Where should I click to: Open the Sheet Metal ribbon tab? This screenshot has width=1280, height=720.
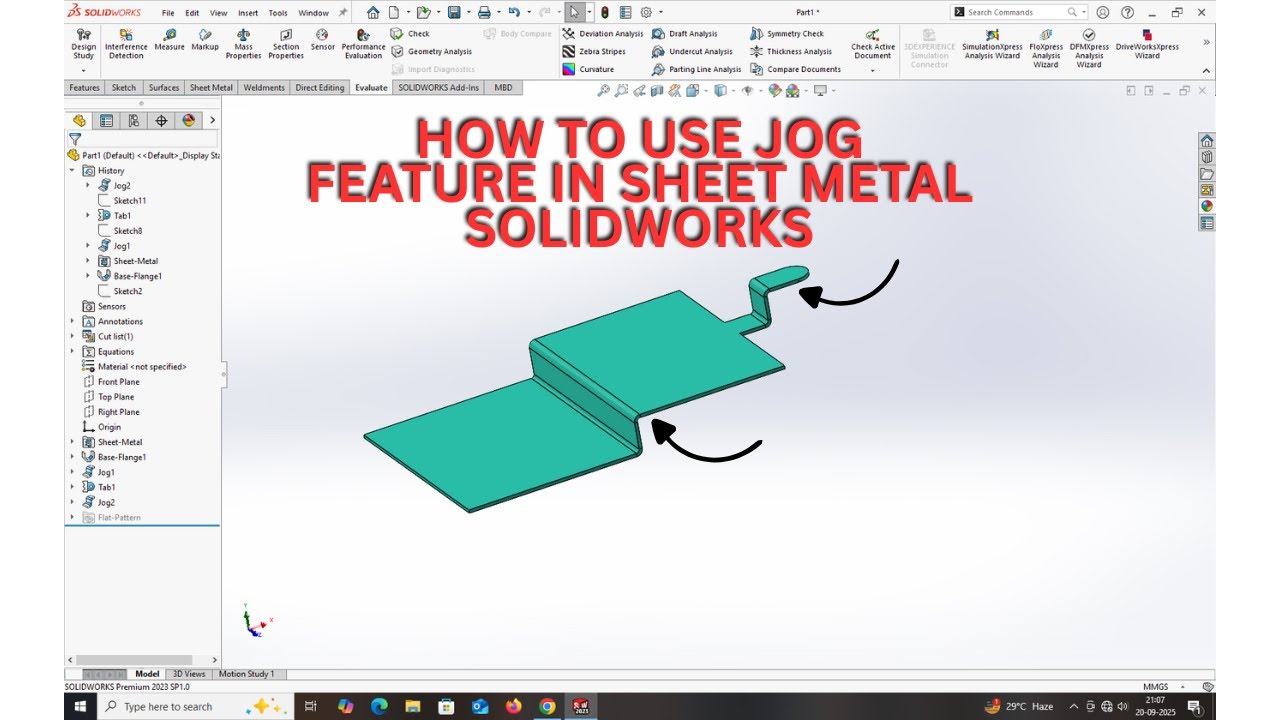[211, 88]
